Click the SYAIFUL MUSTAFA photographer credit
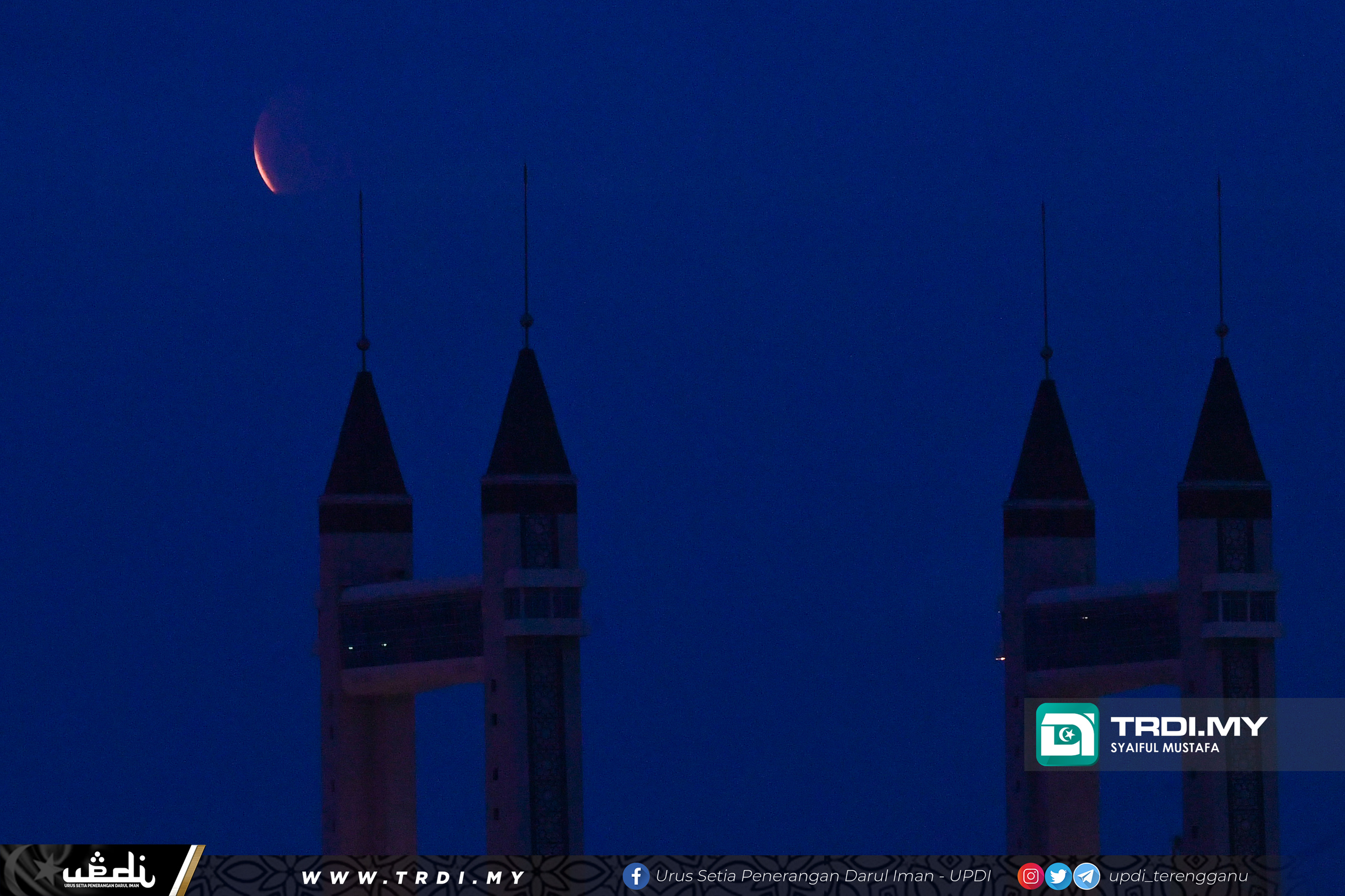1345x896 pixels. pos(1164,748)
